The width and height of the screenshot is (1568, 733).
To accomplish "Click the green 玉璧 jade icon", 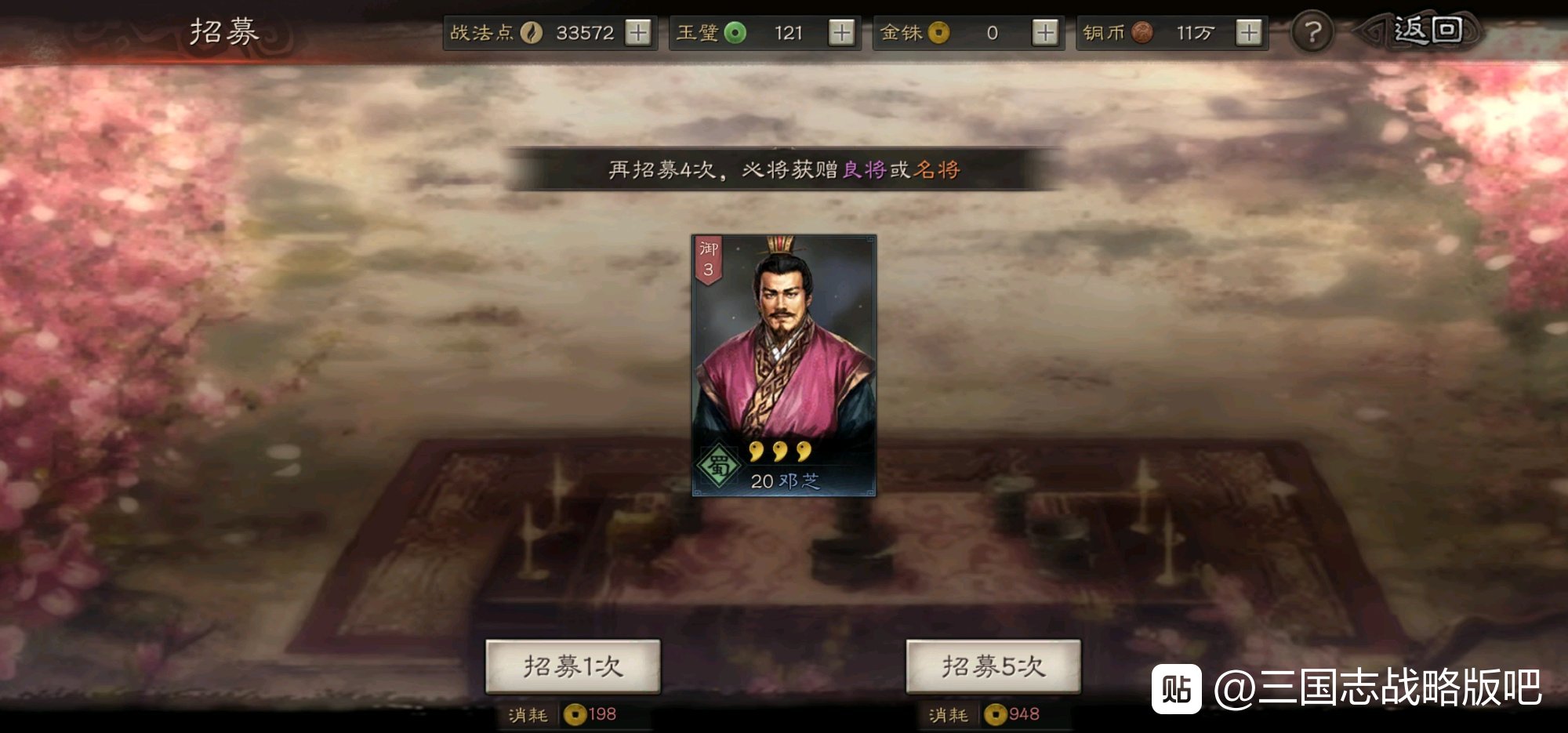I will 735,33.
